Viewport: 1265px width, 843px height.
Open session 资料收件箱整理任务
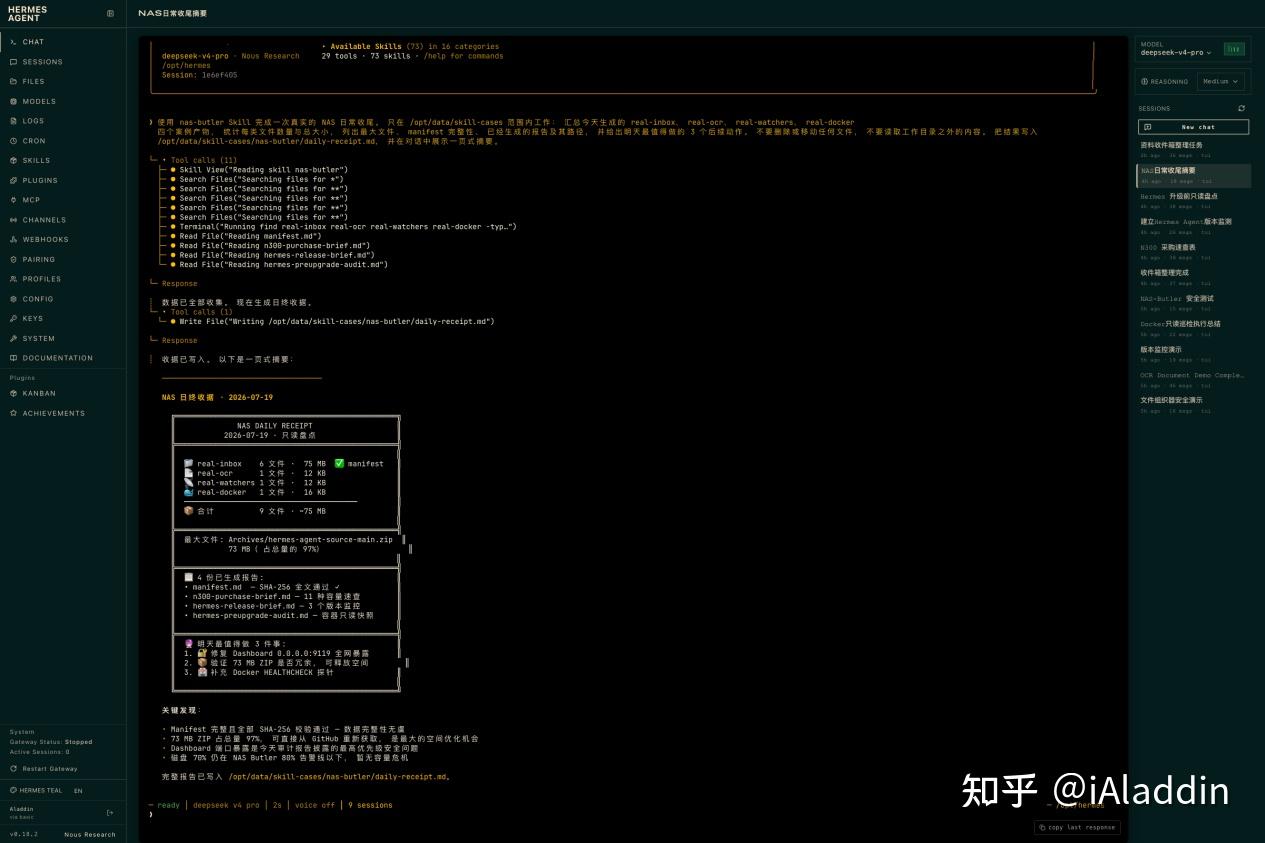[1194, 149]
